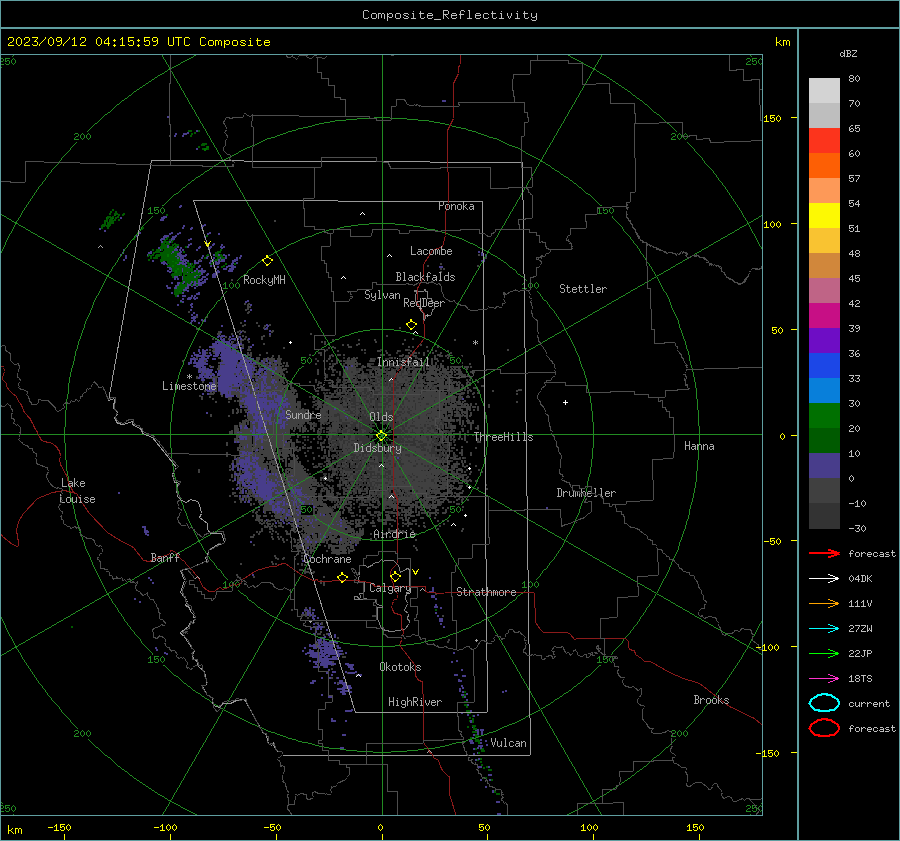Click the yellow diamond marker near RockyMH
Viewport: 900px width, 841px height.
(267, 261)
